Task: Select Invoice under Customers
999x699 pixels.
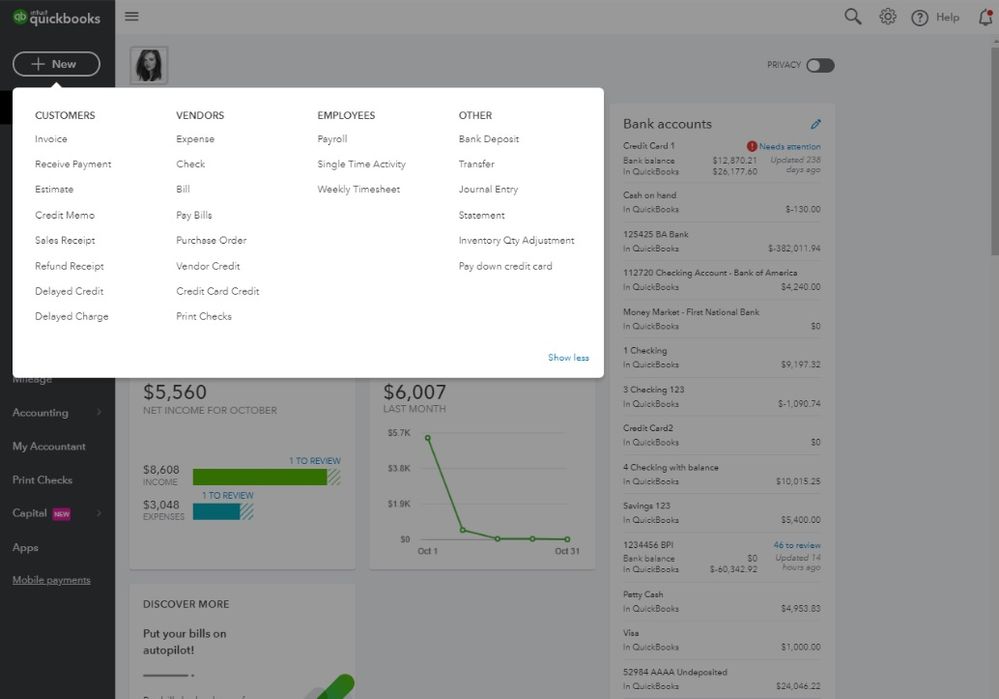Action: (x=51, y=139)
